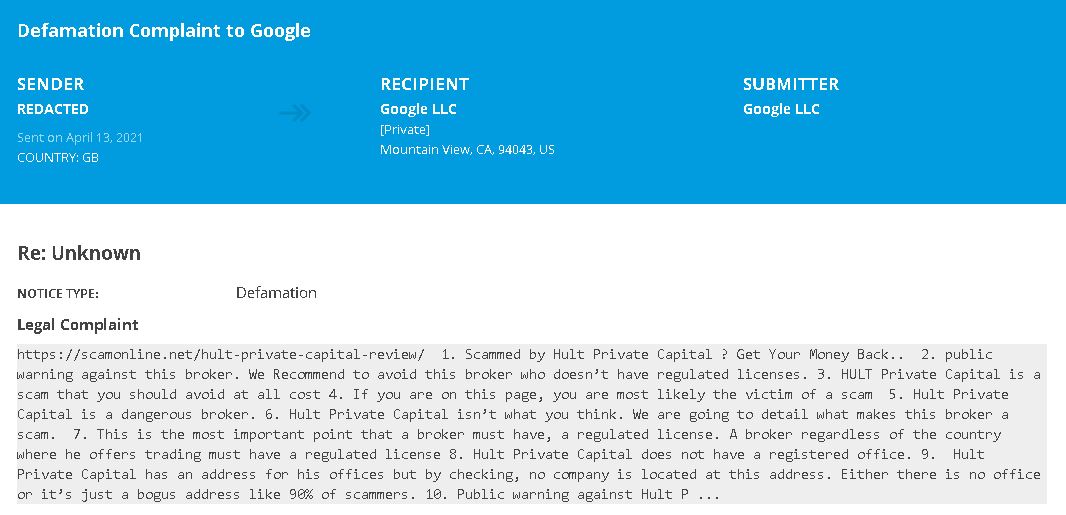
Task: Click the Mountain View, CA address line
Action: [x=467, y=149]
